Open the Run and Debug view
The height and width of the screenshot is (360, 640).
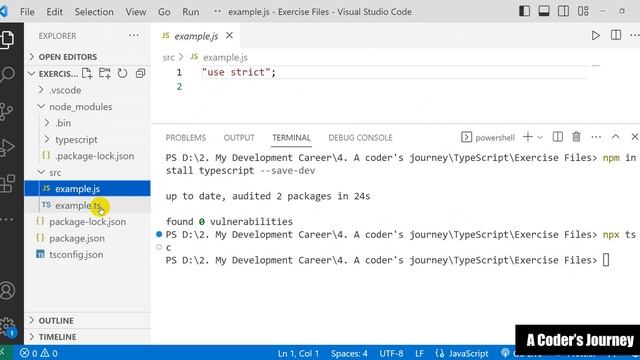[x=7, y=147]
